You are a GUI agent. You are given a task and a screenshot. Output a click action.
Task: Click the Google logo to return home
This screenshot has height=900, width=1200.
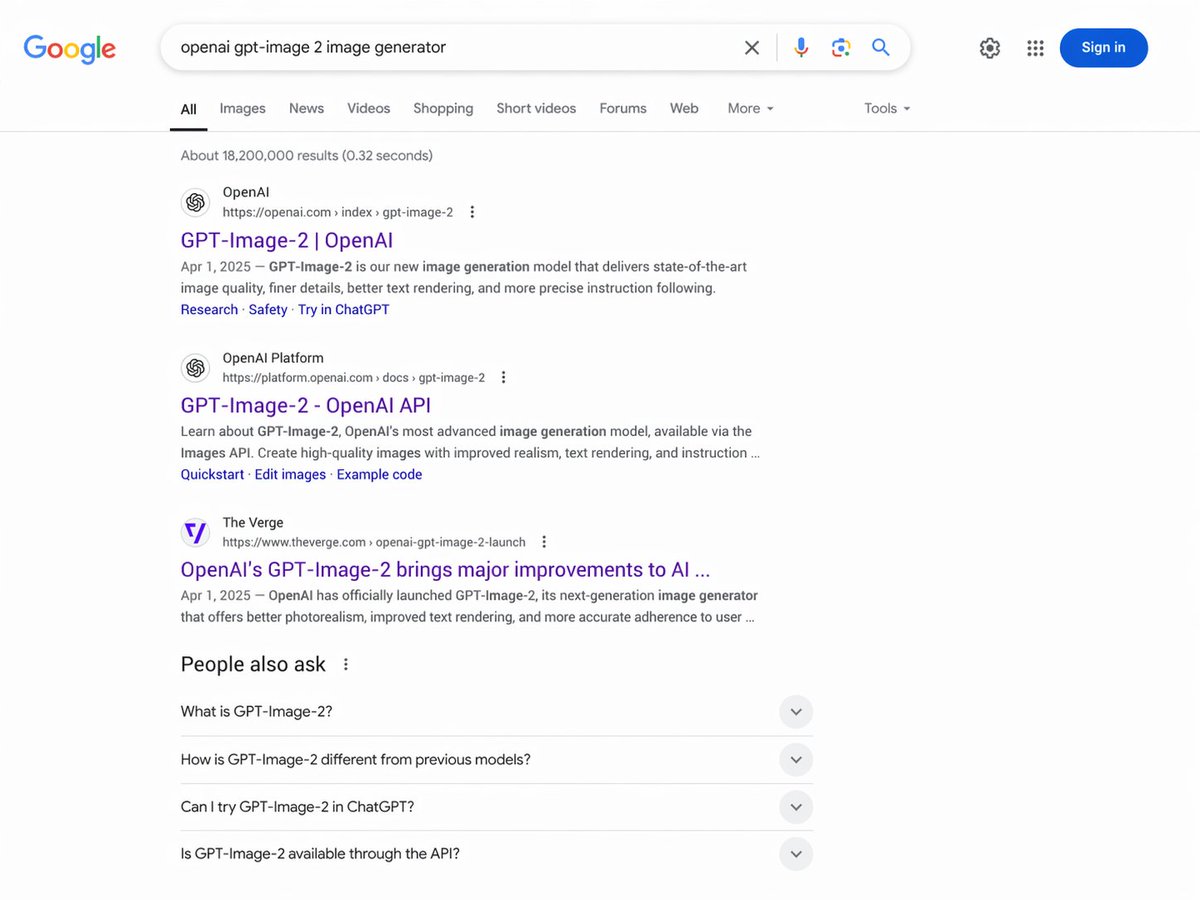coord(69,48)
